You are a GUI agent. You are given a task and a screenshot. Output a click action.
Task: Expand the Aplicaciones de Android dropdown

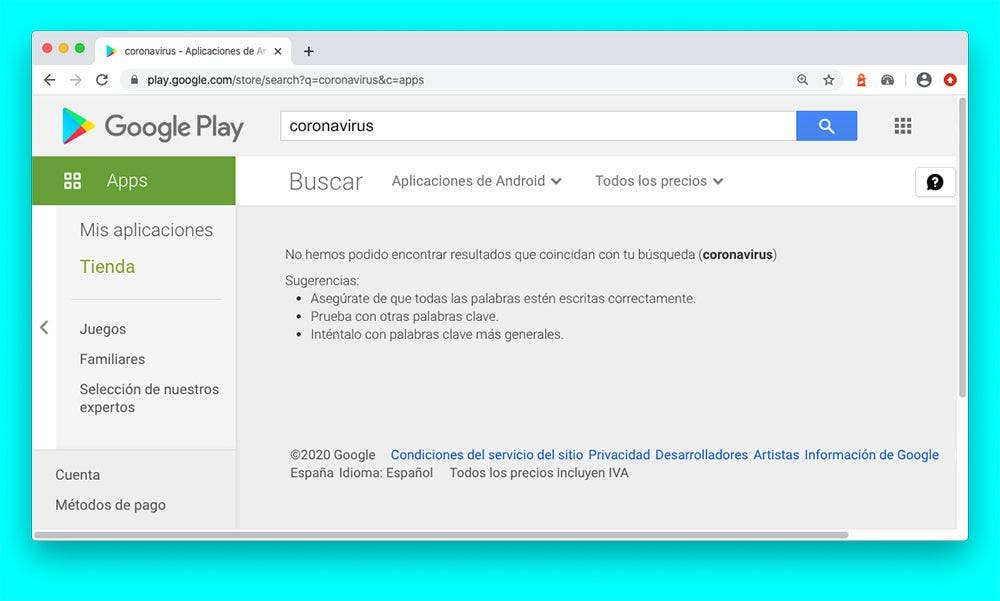[476, 181]
